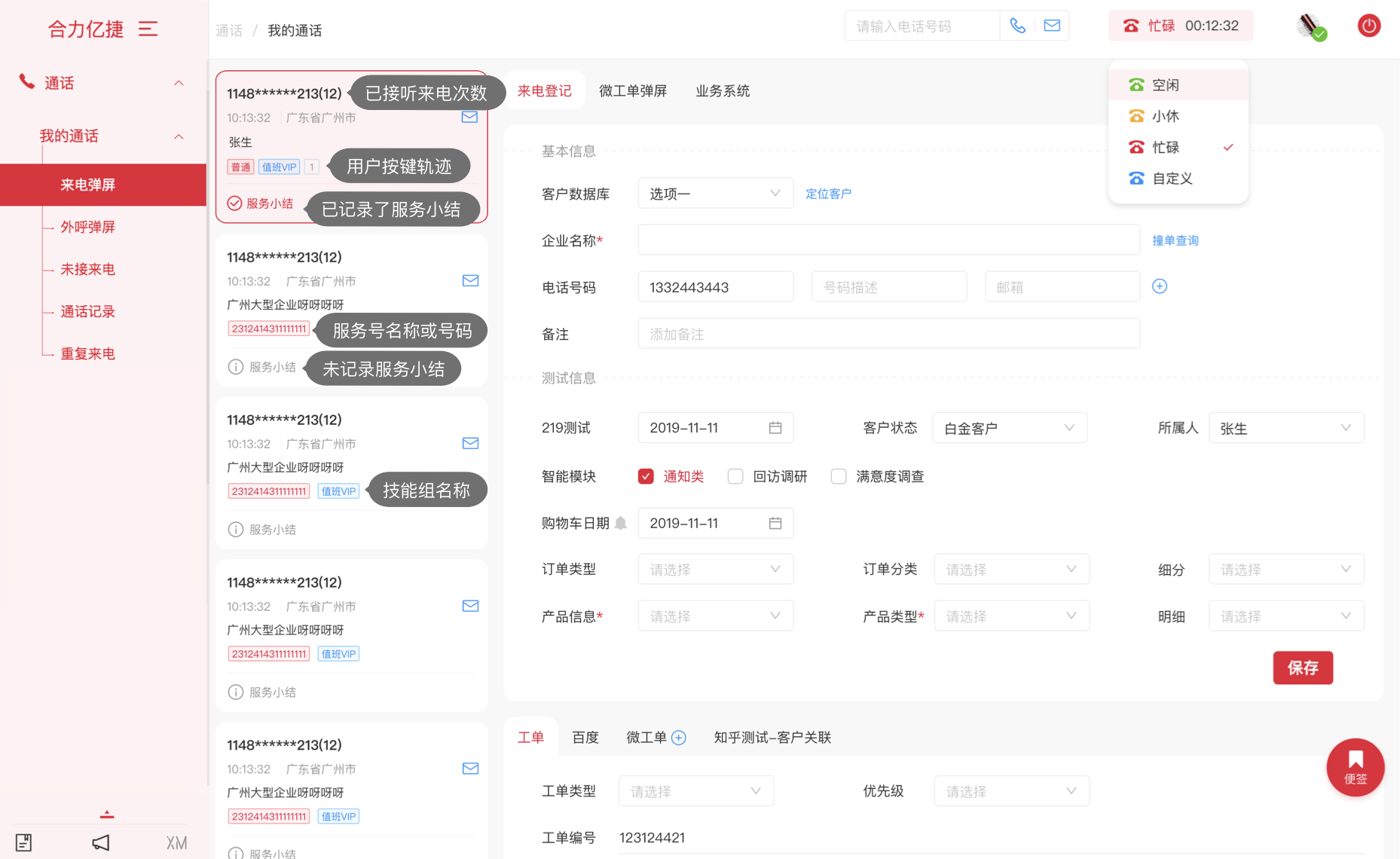The height and width of the screenshot is (859, 1400).
Task: Click the 撞单查询 link
Action: [x=1175, y=240]
